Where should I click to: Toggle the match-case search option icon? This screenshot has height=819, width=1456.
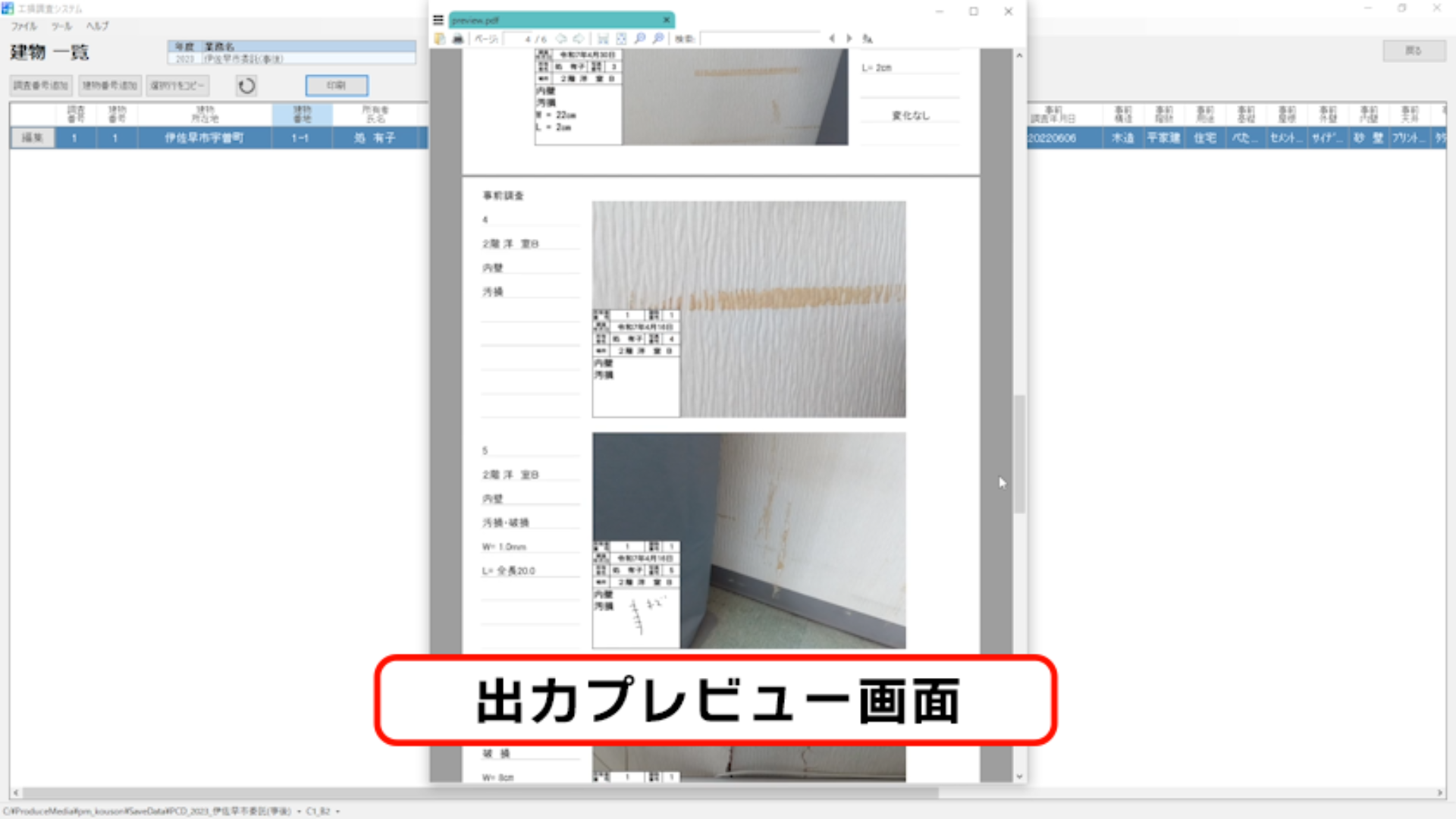coord(868,39)
